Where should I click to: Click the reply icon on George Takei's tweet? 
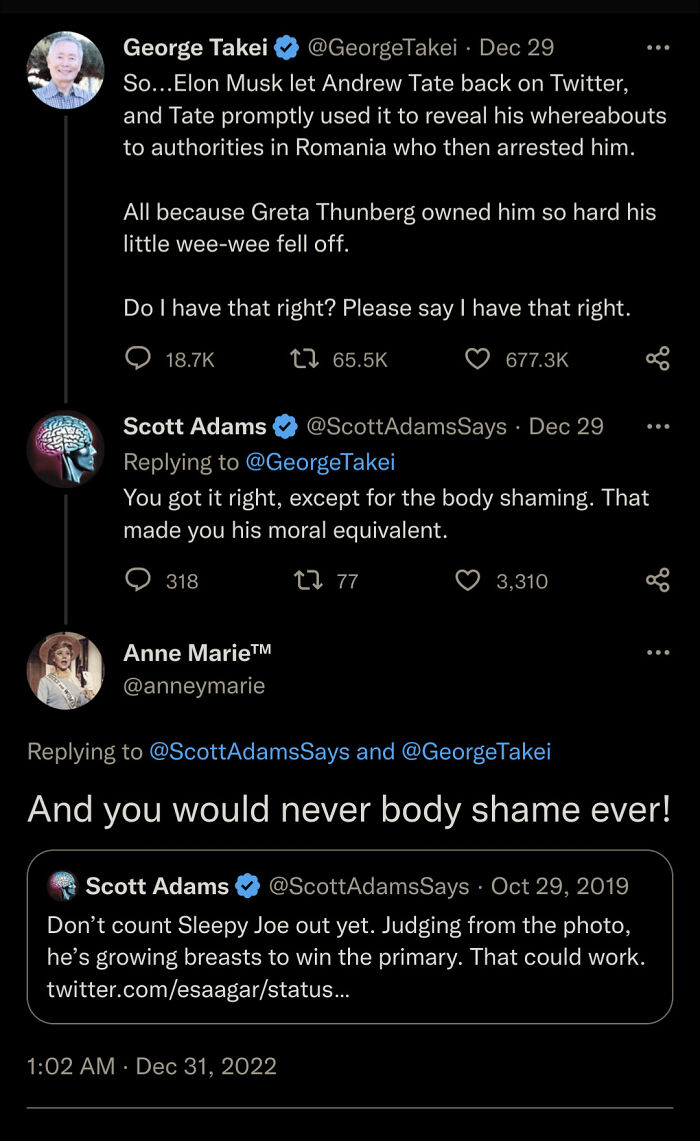coord(139,359)
